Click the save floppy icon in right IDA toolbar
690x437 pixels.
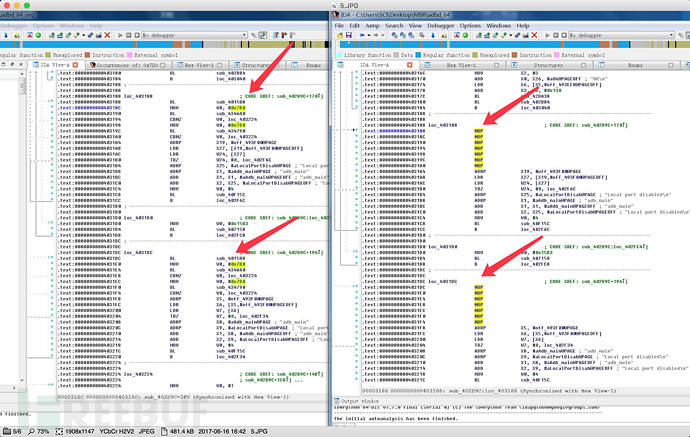349,35
